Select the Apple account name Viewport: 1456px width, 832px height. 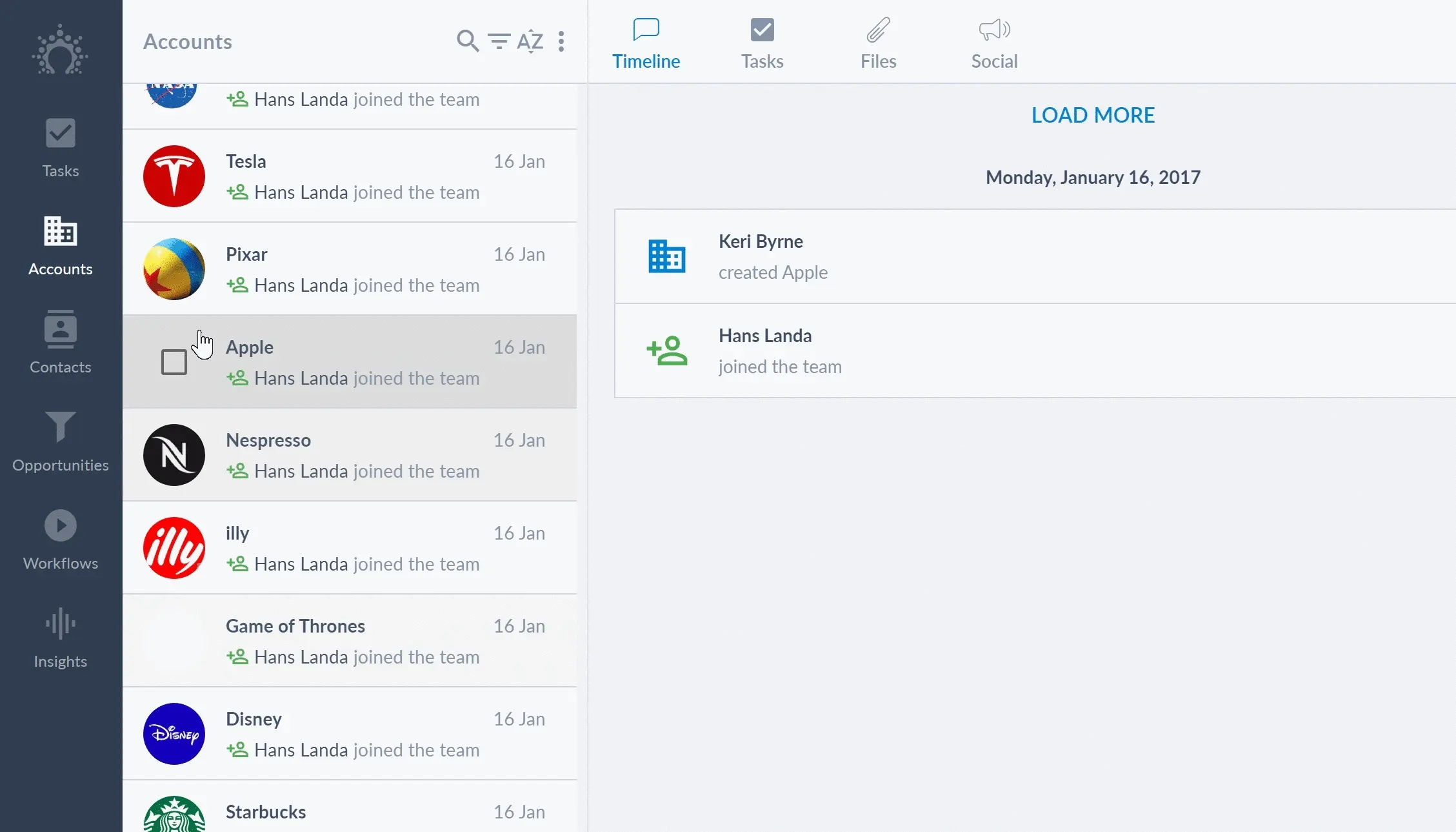(x=250, y=347)
